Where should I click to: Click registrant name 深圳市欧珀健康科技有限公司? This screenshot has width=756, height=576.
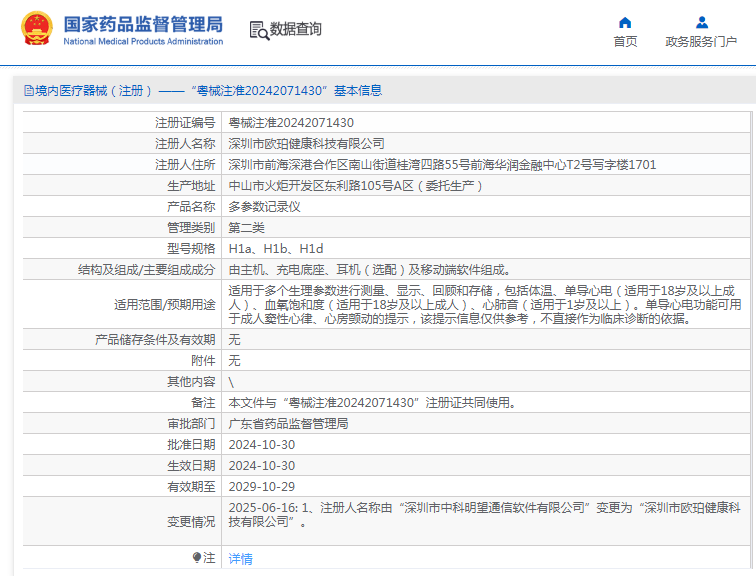click(306, 144)
